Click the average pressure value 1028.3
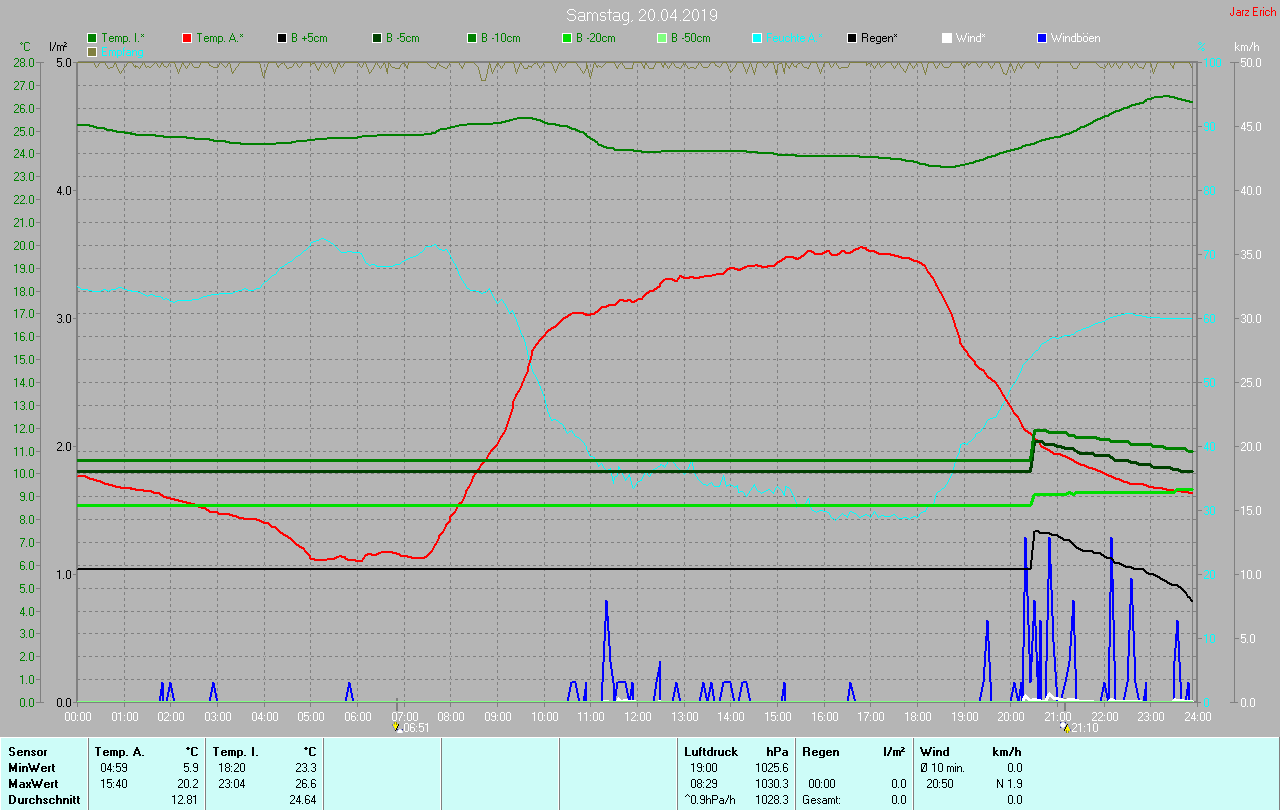 pos(772,800)
